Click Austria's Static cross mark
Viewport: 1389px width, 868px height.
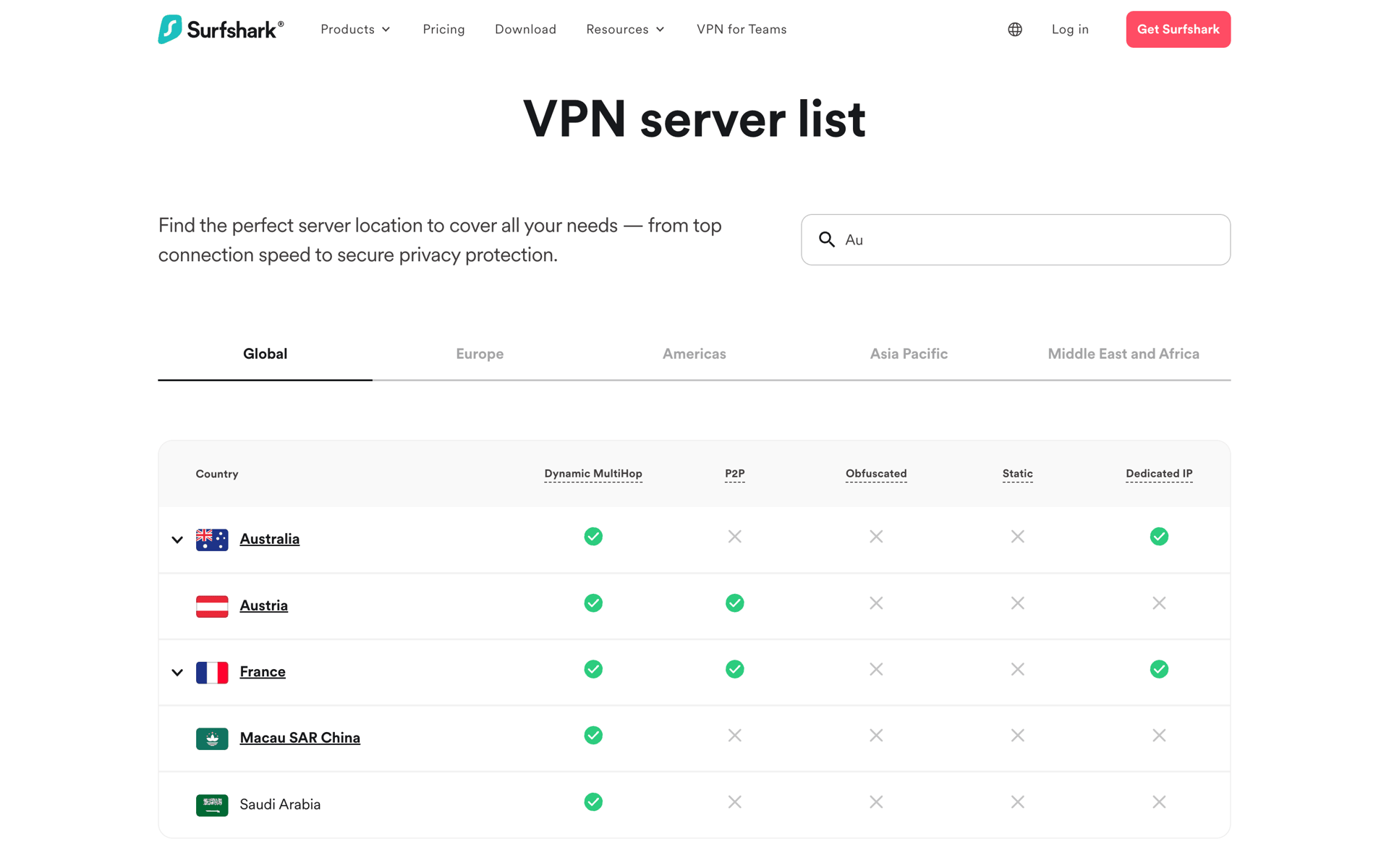click(x=1018, y=603)
